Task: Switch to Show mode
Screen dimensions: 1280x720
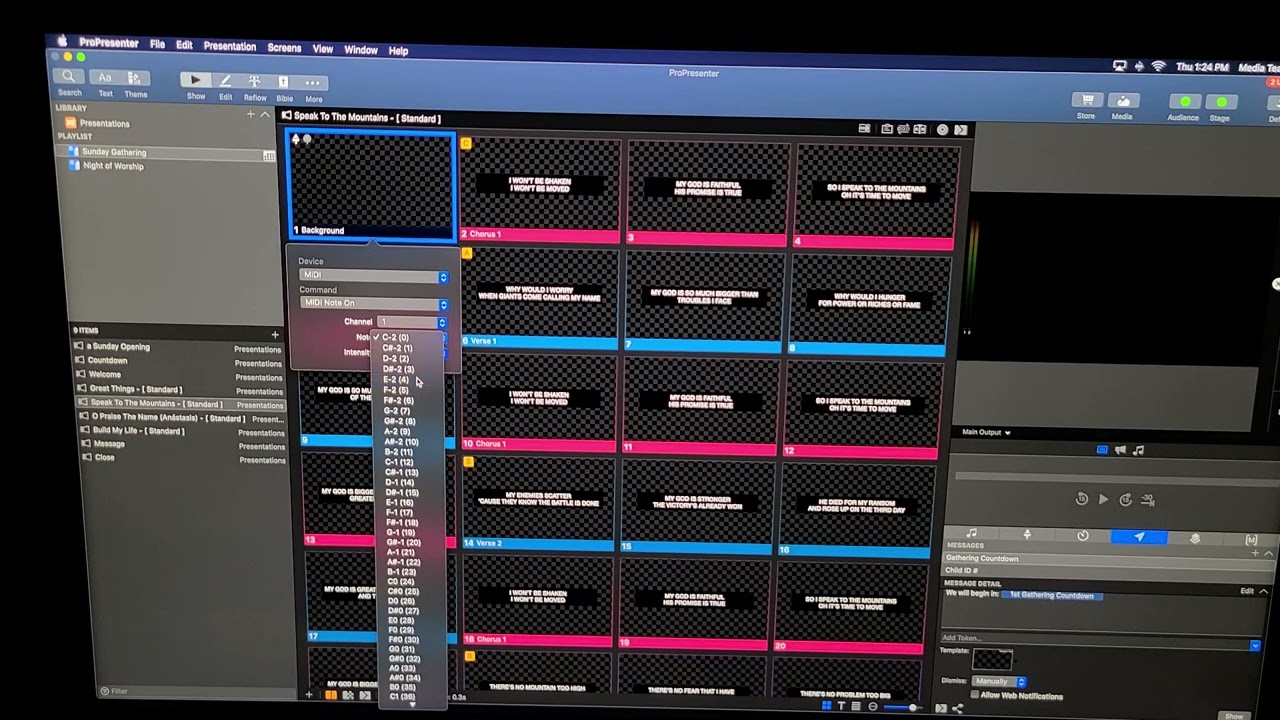Action: coord(195,81)
